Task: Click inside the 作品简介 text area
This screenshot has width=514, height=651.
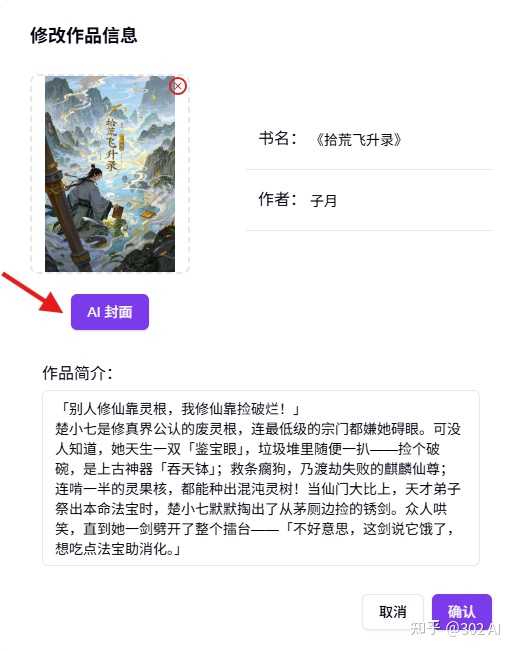Action: [261, 478]
